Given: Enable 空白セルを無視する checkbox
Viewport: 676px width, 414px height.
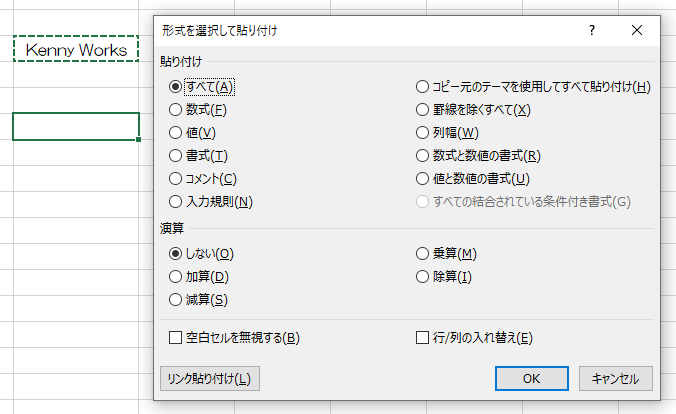Looking at the screenshot, I should 176,338.
